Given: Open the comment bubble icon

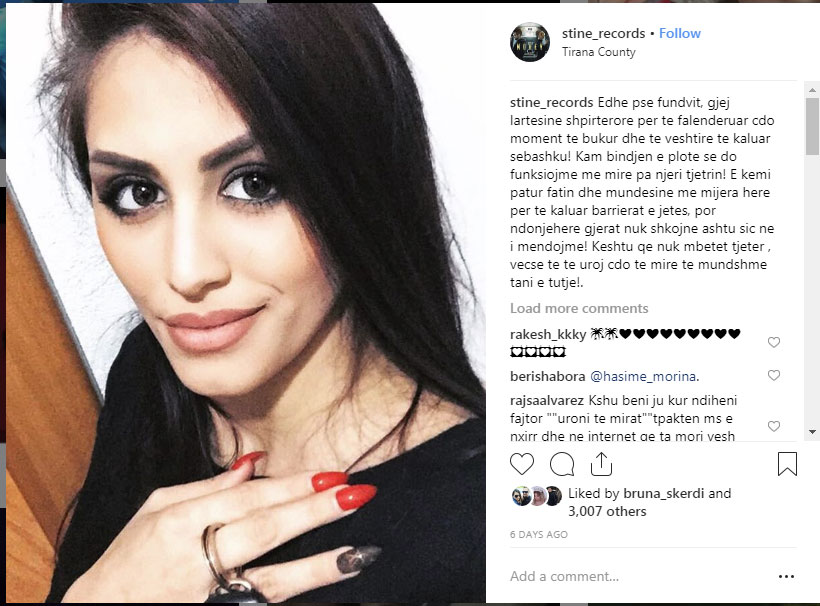Looking at the screenshot, I should point(562,464).
